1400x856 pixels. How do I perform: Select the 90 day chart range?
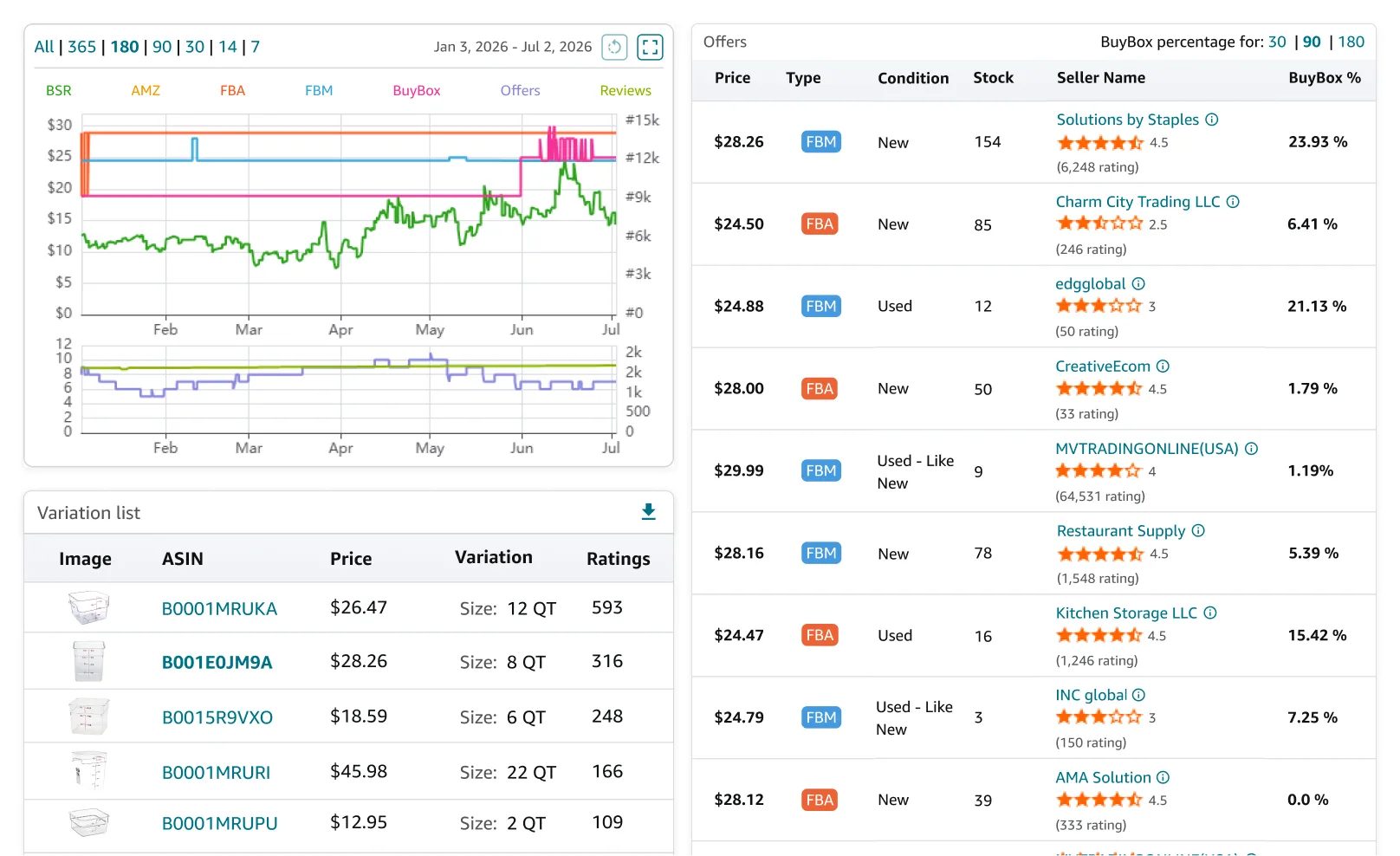[x=162, y=47]
